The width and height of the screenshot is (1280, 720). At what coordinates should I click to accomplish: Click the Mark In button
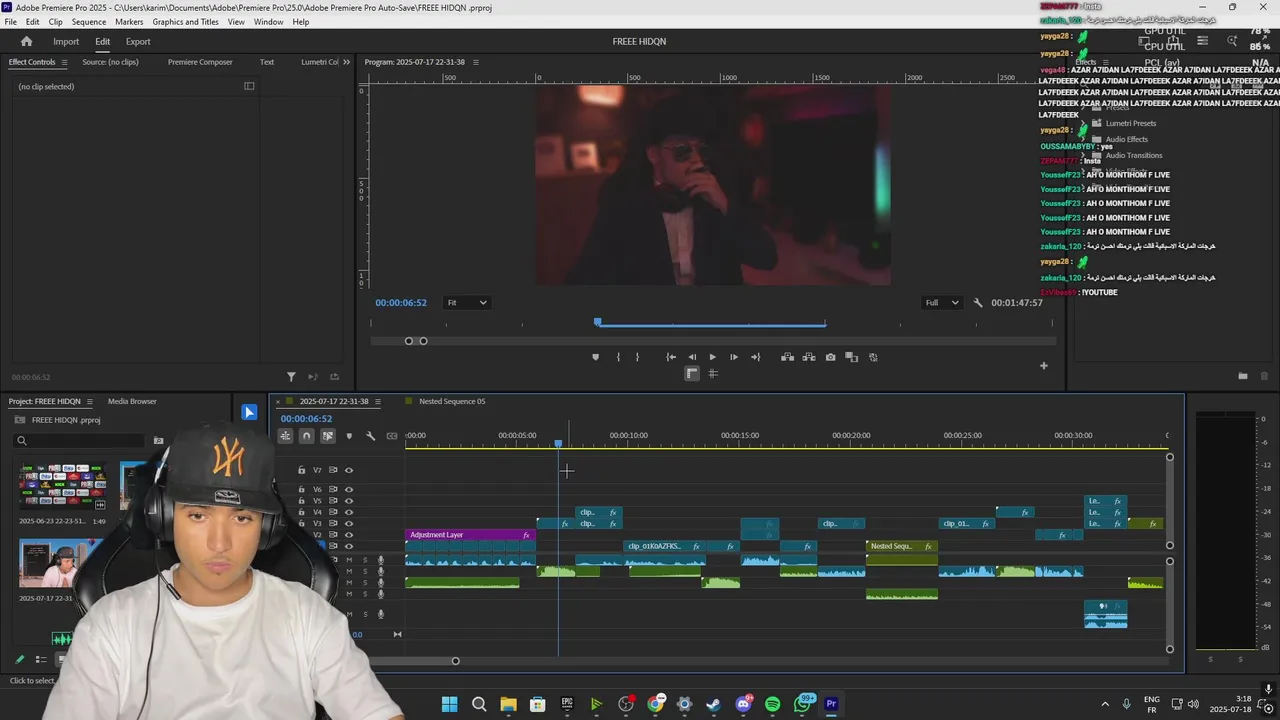[x=618, y=357]
